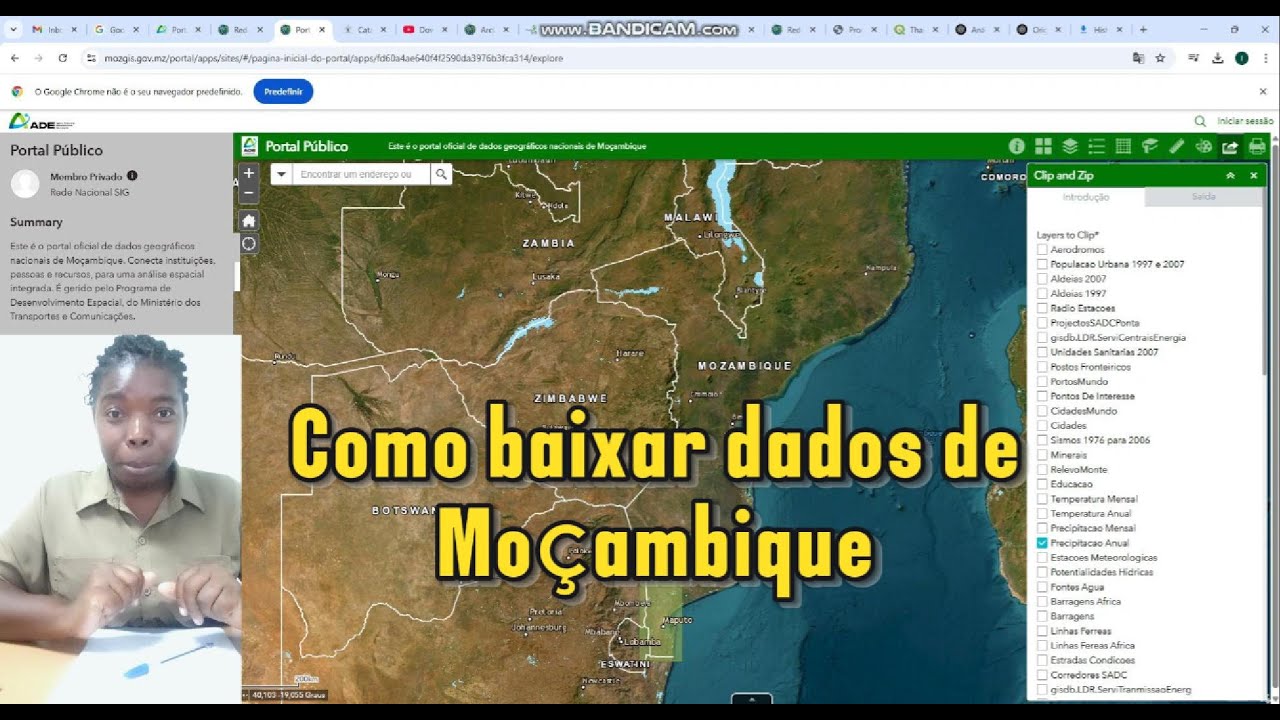
Task: Reload the browser page
Action: pyautogui.click(x=62, y=58)
